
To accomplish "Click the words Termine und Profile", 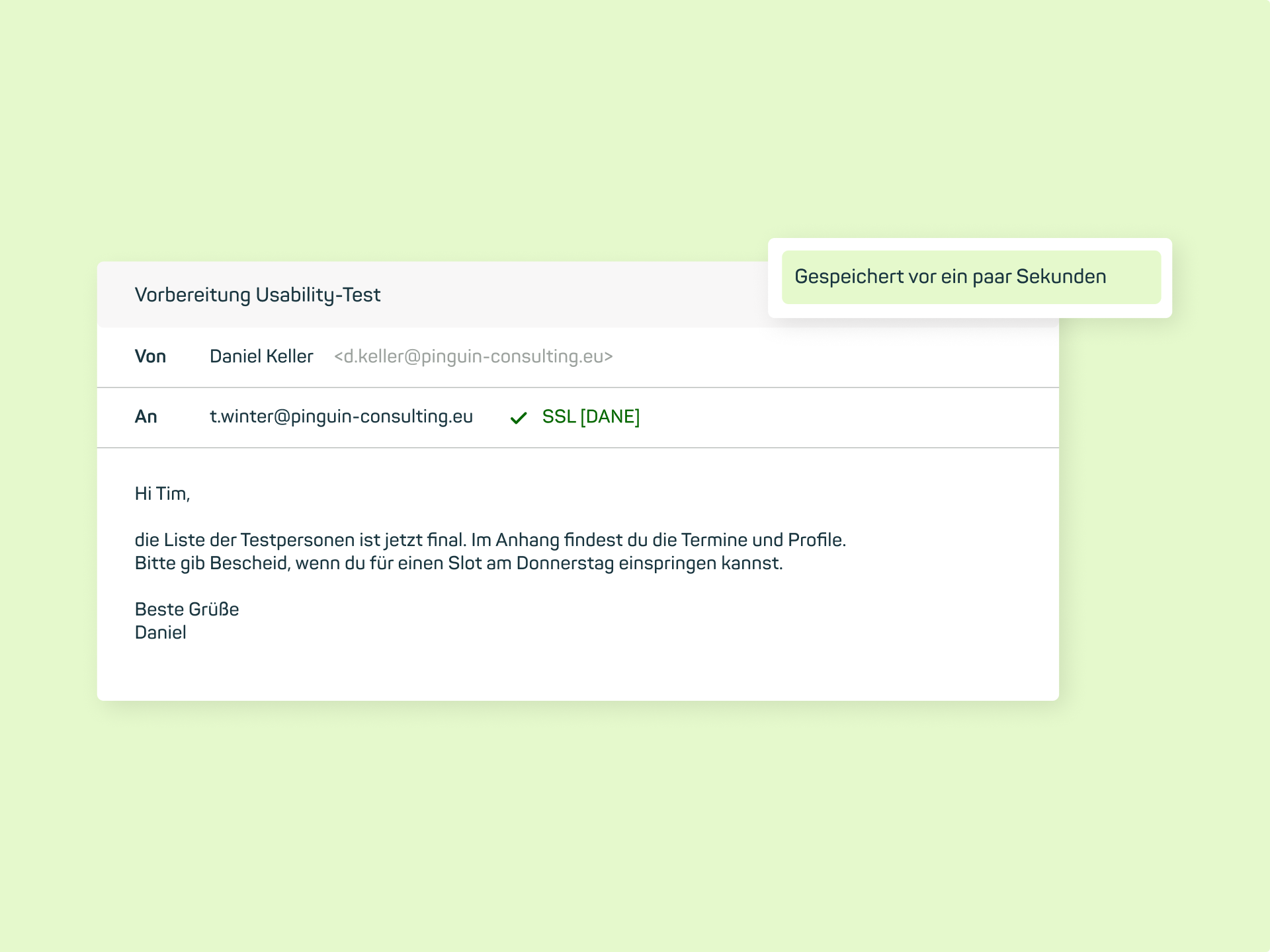I will click(763, 540).
